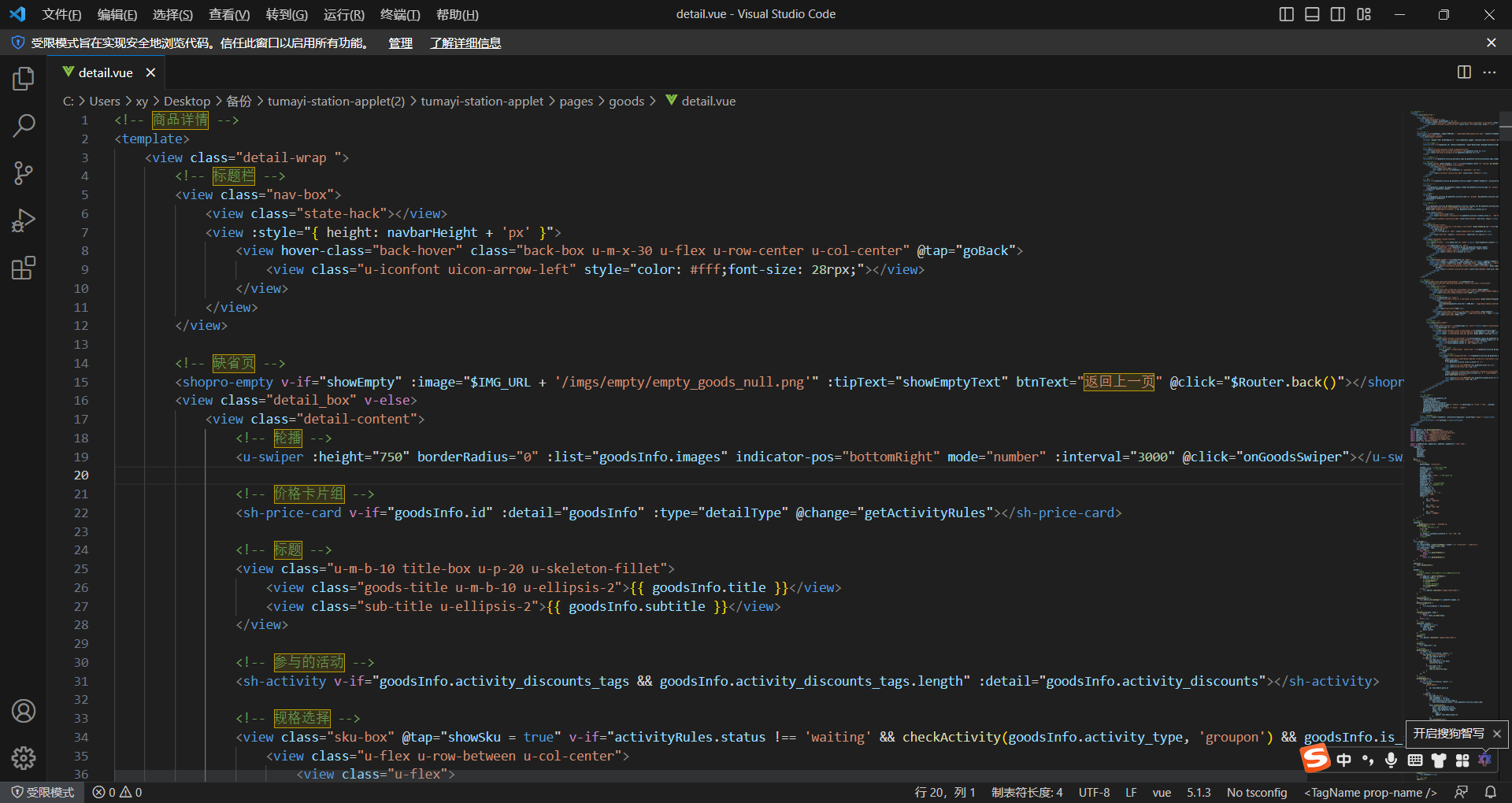Open the 运行(R) menu
Image resolution: width=1512 pixels, height=803 pixels.
pos(344,14)
